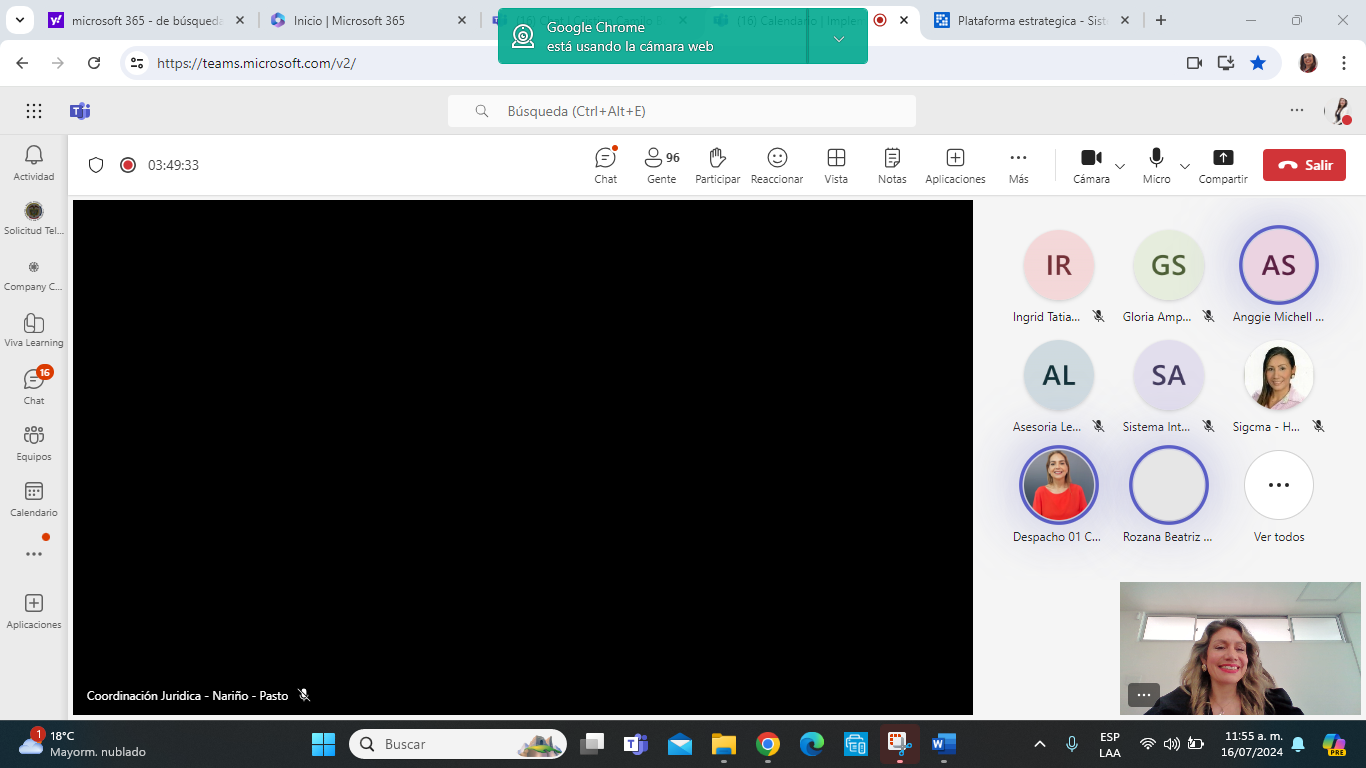Viewport: 1366px width, 768px height.
Task: Open sidebar Aplicaciones store
Action: coord(34,610)
